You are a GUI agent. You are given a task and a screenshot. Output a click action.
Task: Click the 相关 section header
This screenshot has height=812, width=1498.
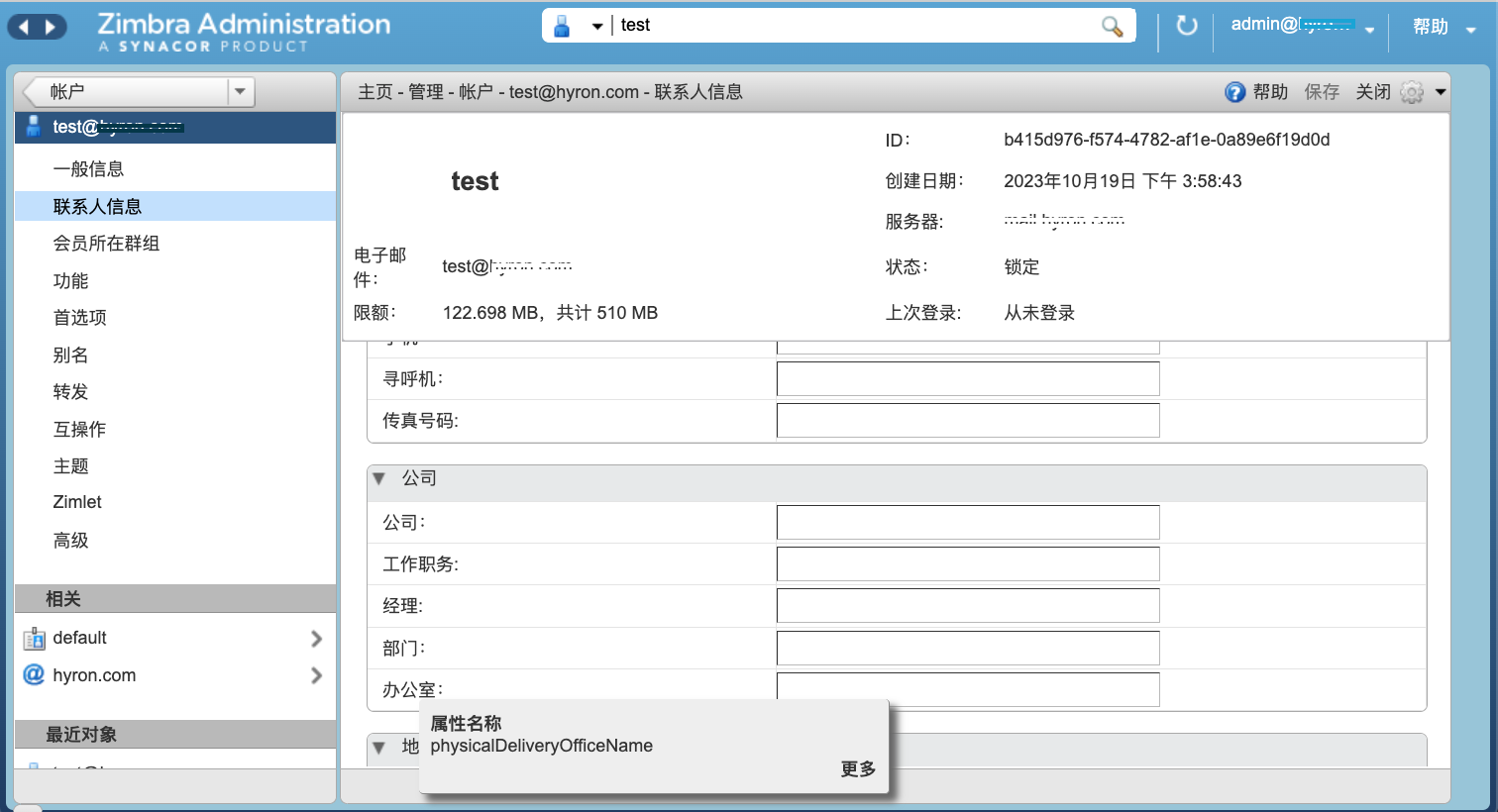tap(175, 598)
